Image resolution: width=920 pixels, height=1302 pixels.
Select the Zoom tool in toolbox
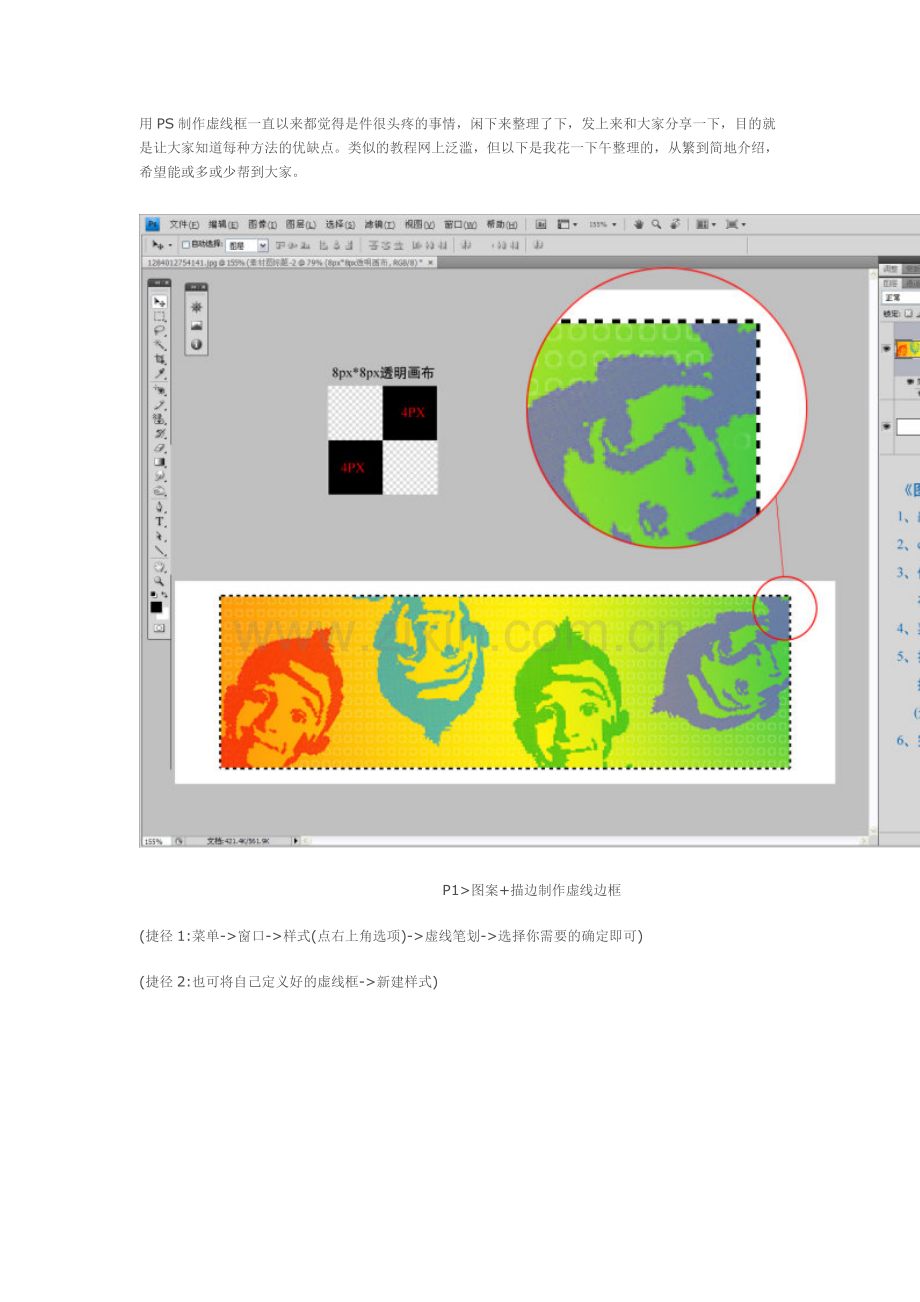tap(159, 581)
